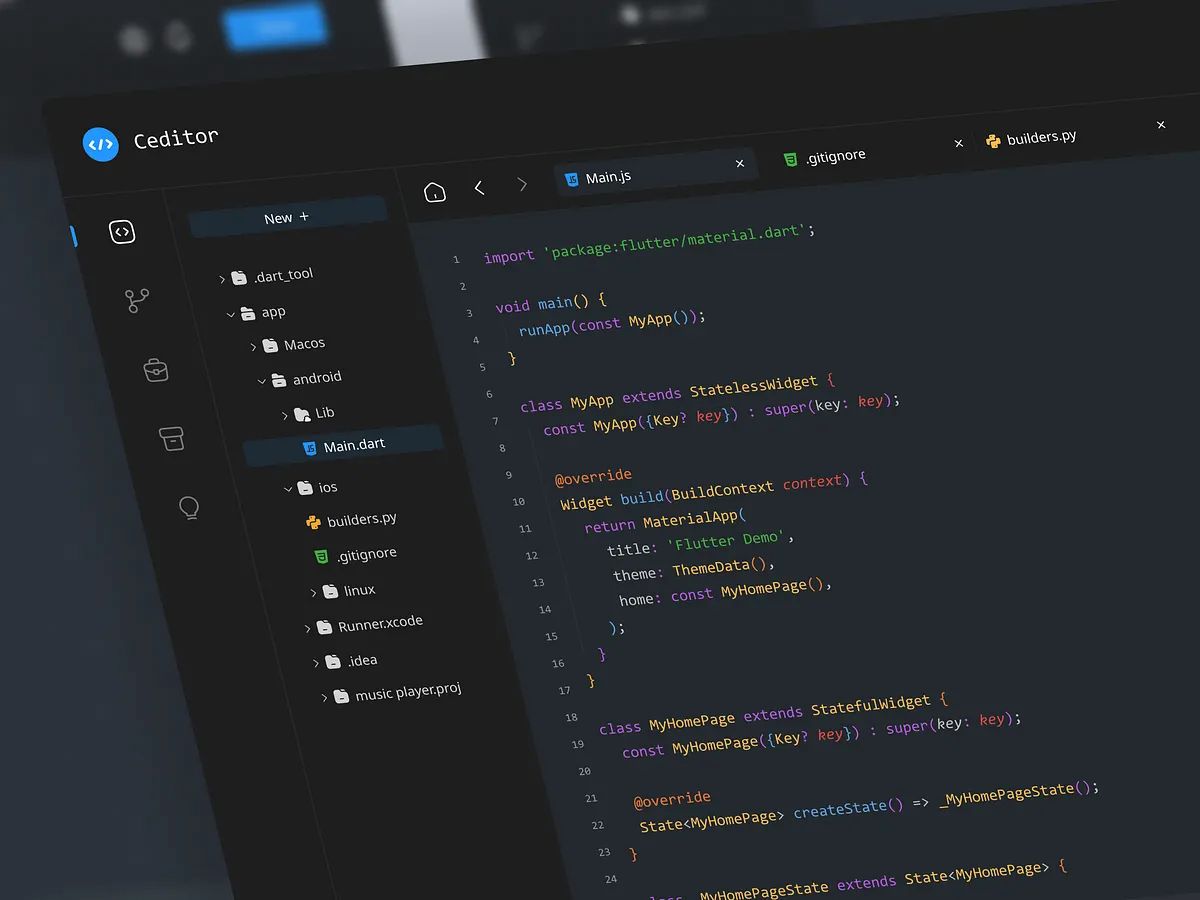Select the Main.dart file in the tree
1200x900 pixels.
click(352, 446)
